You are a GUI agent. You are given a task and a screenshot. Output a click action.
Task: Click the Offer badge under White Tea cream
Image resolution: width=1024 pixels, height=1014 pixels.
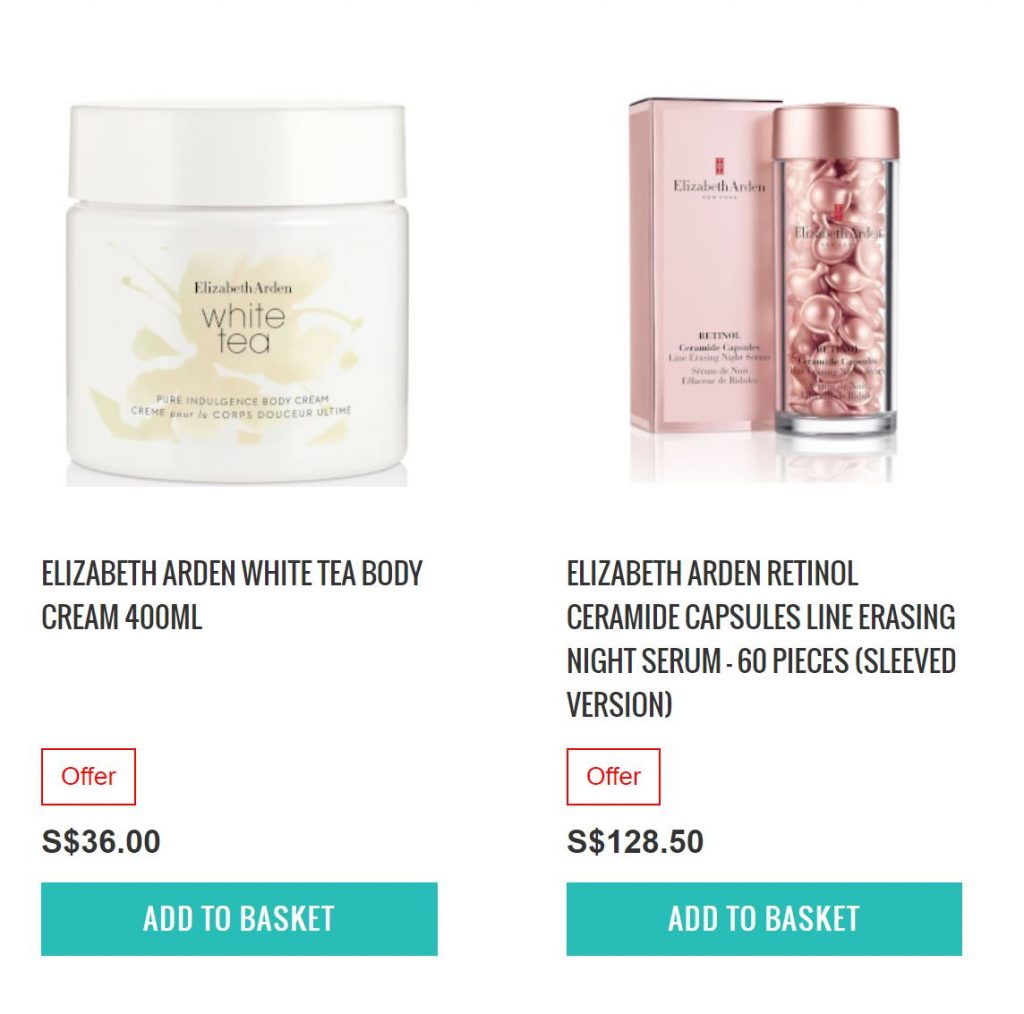point(88,776)
